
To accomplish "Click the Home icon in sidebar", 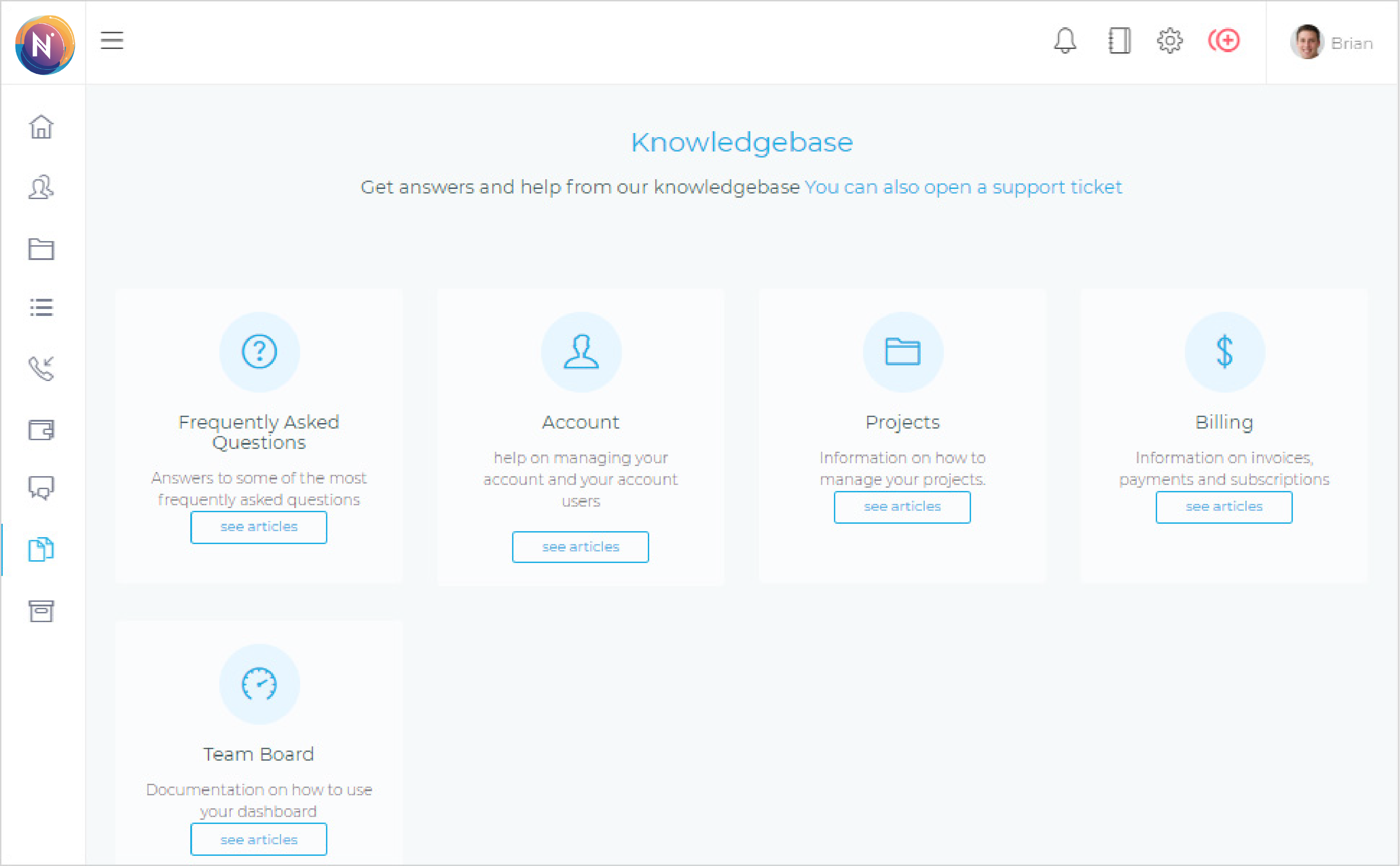I will (41, 127).
